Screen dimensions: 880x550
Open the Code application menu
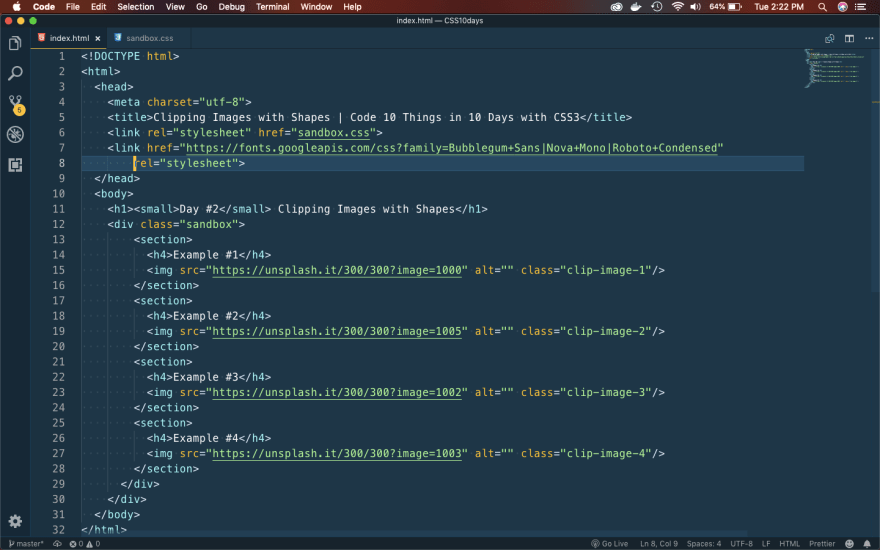tap(44, 7)
